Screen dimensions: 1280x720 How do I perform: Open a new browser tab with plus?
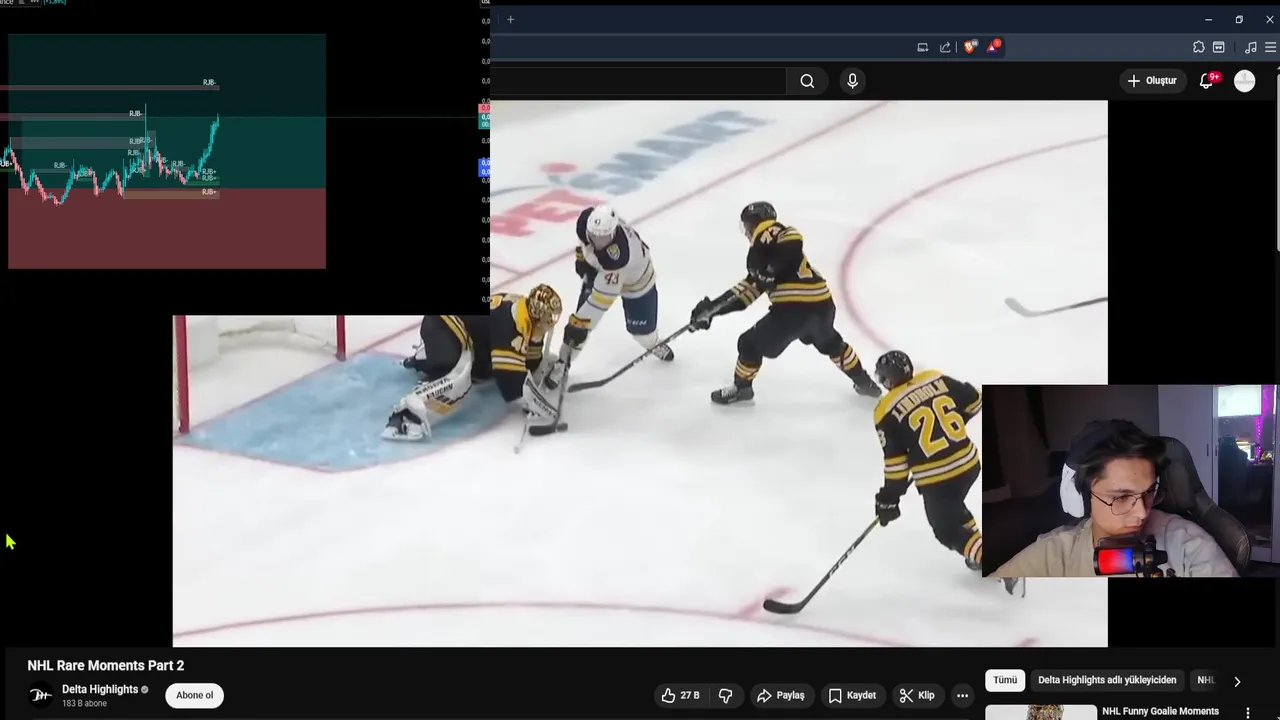tap(510, 19)
